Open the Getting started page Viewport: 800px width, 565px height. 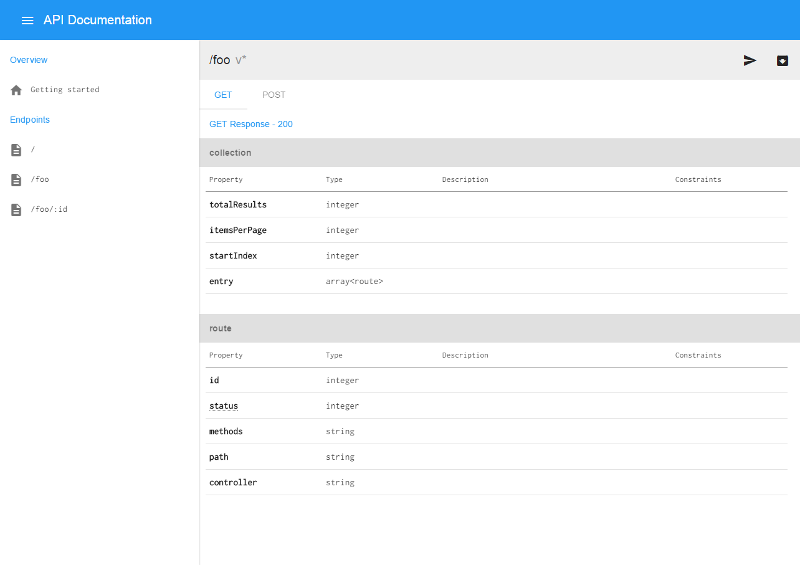(65, 90)
